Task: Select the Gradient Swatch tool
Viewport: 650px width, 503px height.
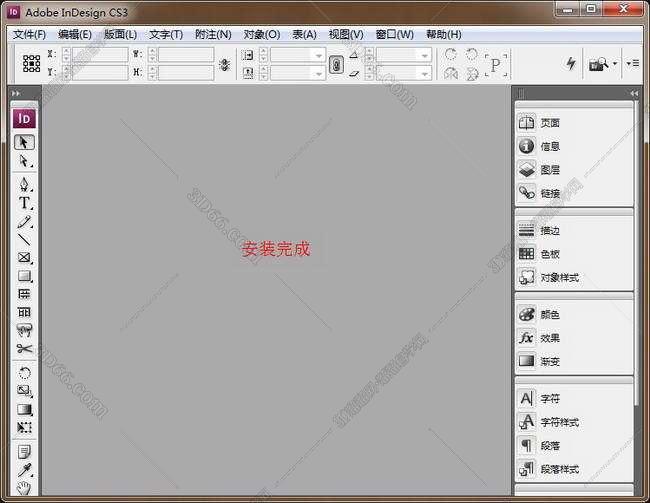Action: (x=25, y=410)
